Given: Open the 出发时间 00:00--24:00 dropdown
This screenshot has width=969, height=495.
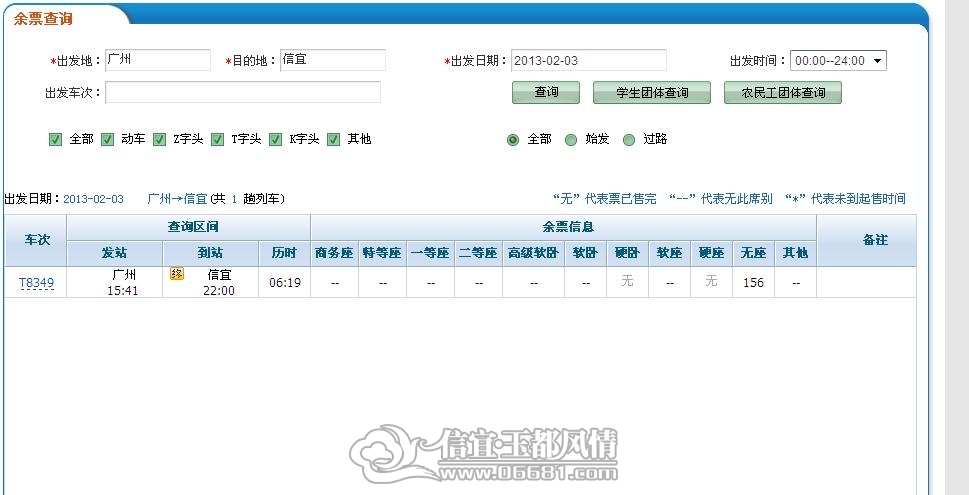Looking at the screenshot, I should 839,61.
